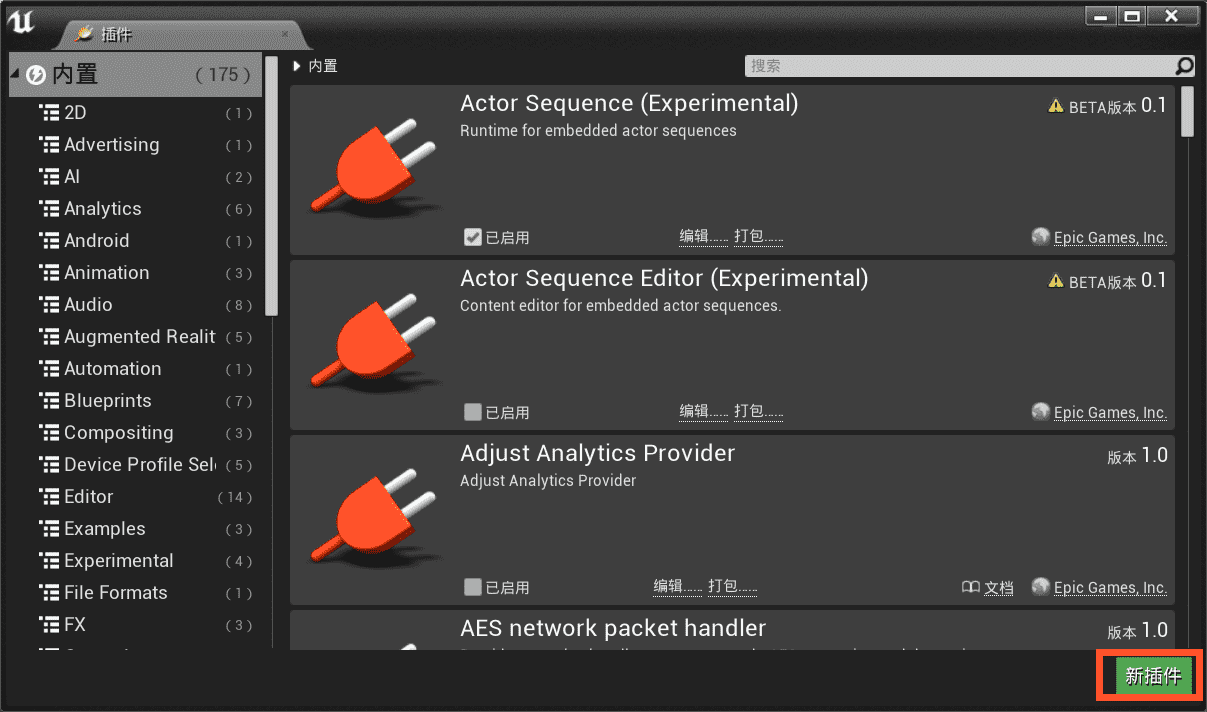Expand the 内置 breadcrumb arrow

coord(297,66)
